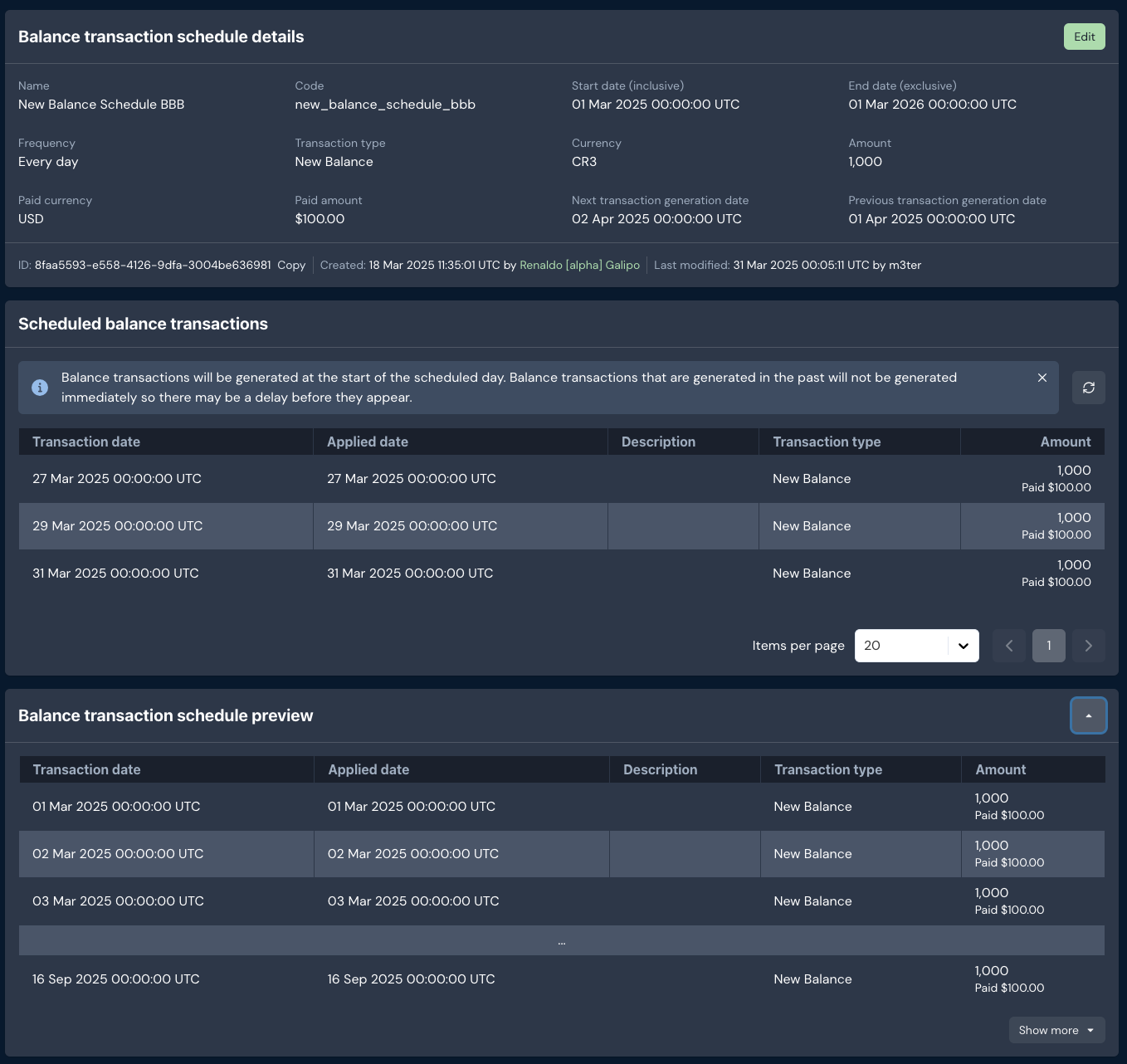Click the 1,000 amount in the 03 Mar row
This screenshot has width=1127, height=1064.
pyautogui.click(x=992, y=893)
